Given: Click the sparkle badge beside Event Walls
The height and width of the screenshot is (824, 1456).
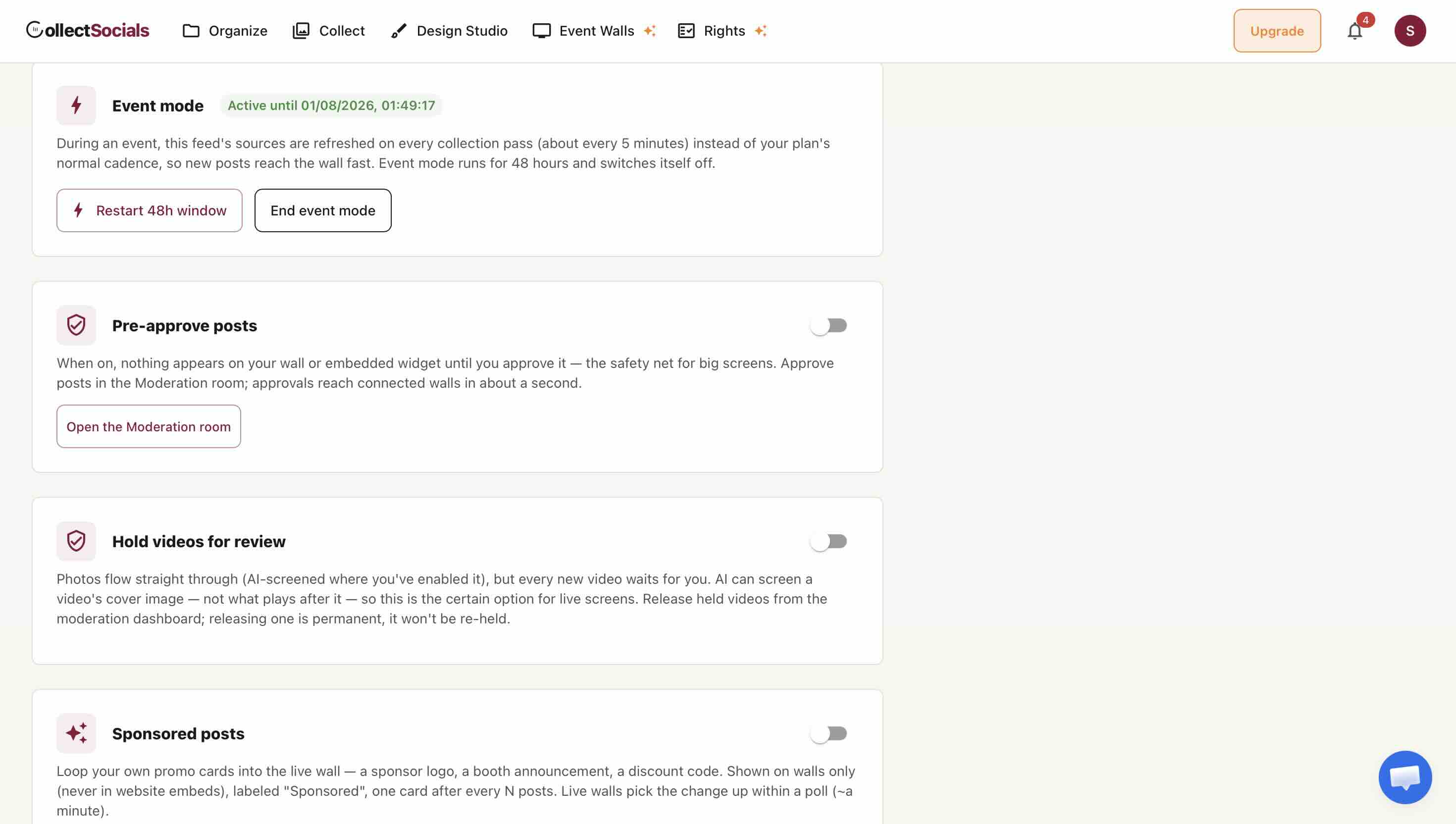Looking at the screenshot, I should pyautogui.click(x=650, y=31).
